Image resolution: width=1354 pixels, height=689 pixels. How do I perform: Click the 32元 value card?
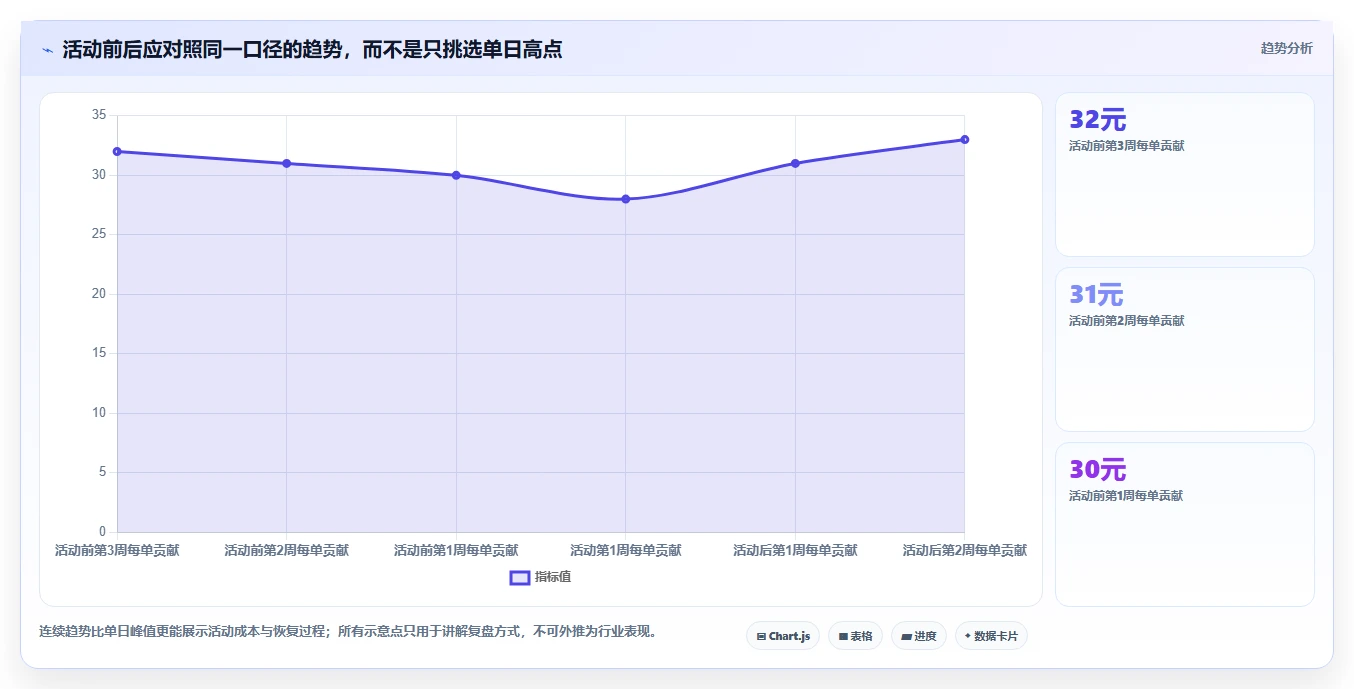(x=1185, y=175)
